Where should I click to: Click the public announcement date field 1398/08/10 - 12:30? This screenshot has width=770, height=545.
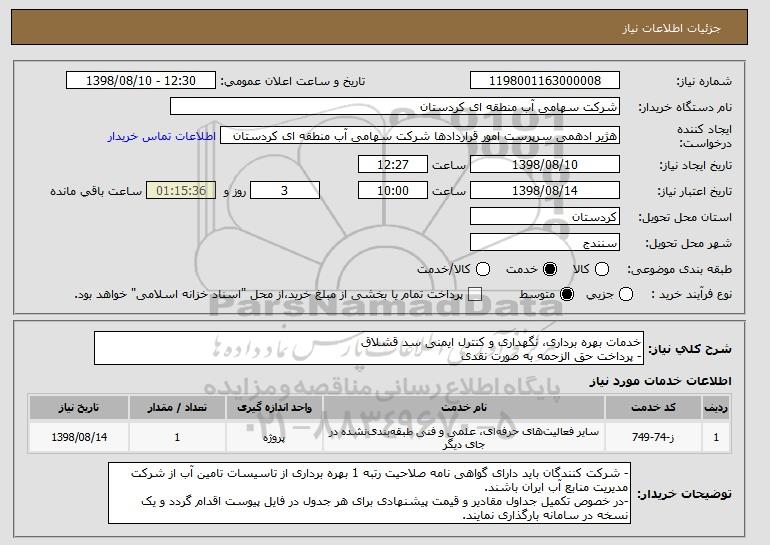pos(141,81)
